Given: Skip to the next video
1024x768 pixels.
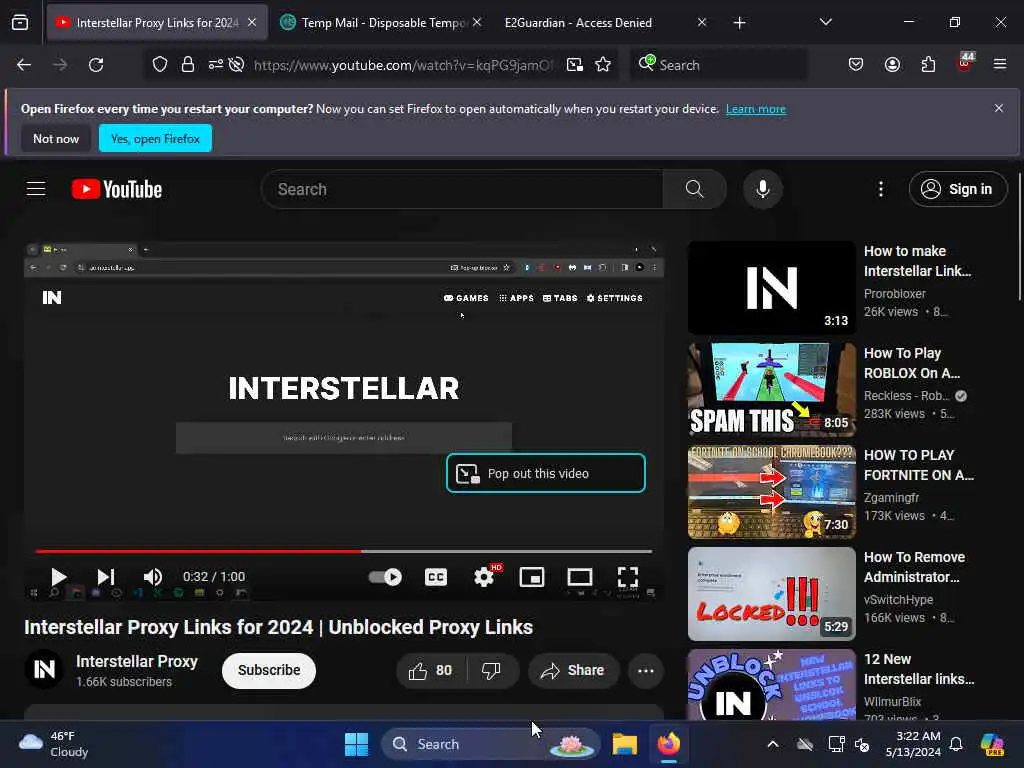Looking at the screenshot, I should [x=106, y=577].
